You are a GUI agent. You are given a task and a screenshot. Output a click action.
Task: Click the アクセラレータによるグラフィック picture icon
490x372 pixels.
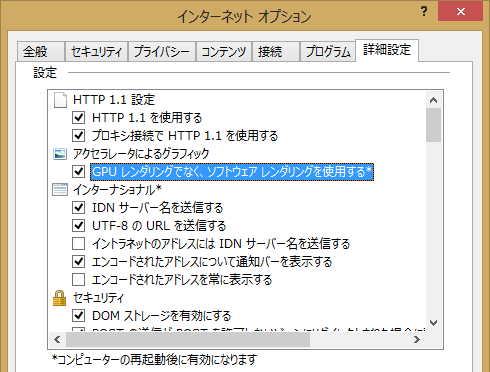point(60,154)
